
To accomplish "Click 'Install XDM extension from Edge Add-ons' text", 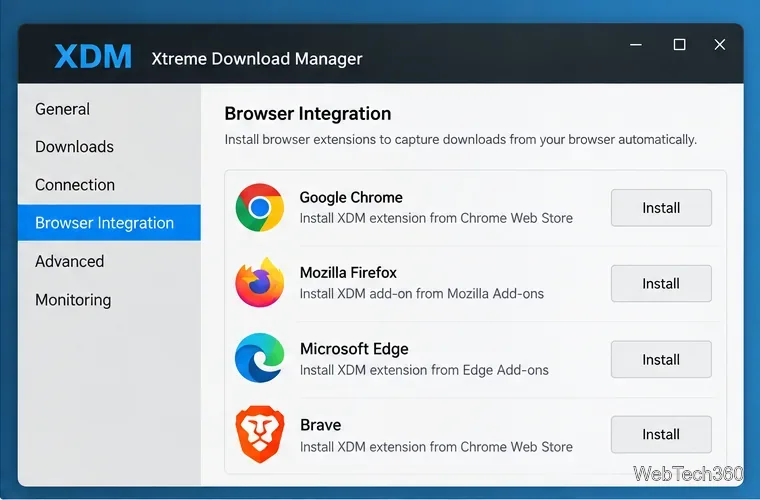I will [424, 370].
